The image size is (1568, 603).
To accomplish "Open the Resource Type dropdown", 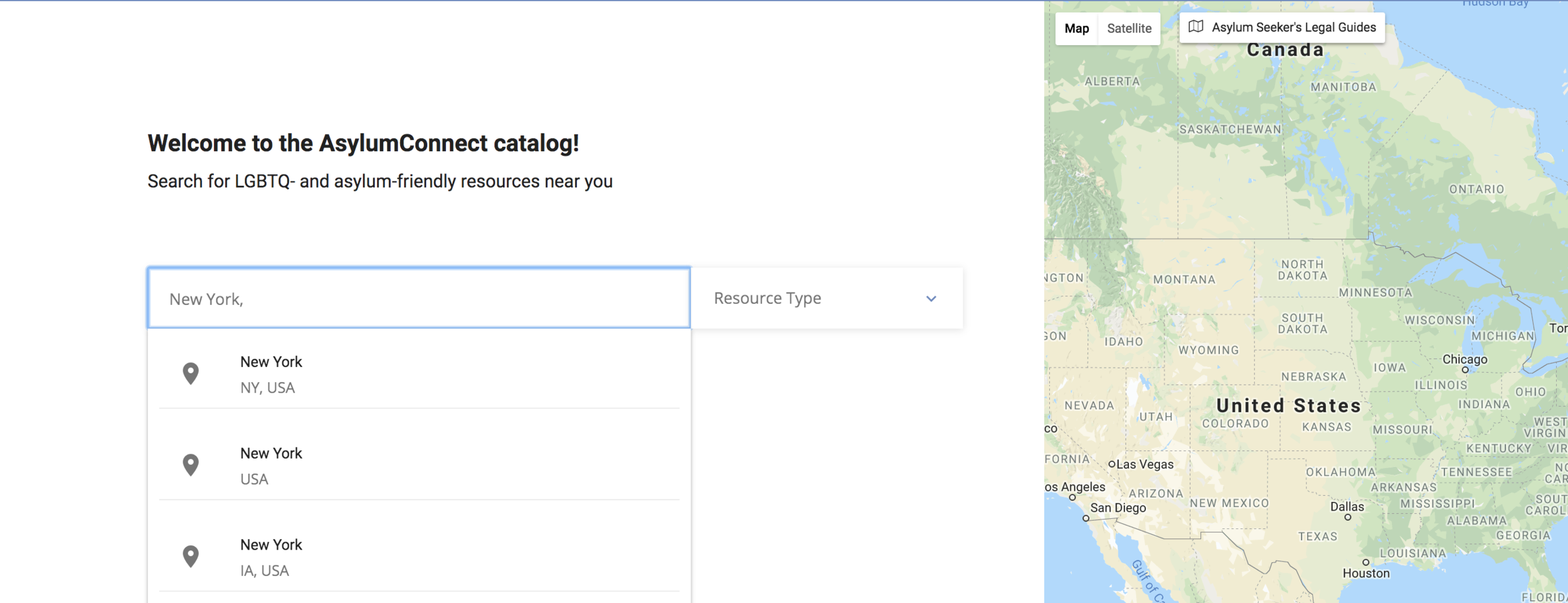I will (827, 299).
